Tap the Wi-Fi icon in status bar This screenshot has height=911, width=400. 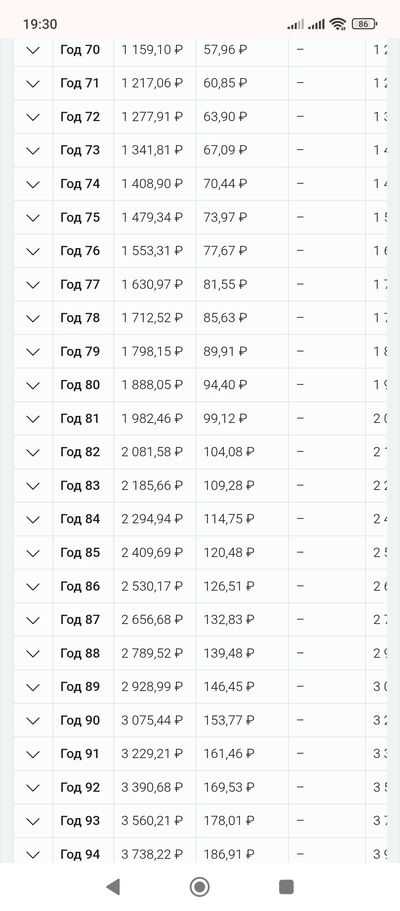337,24
